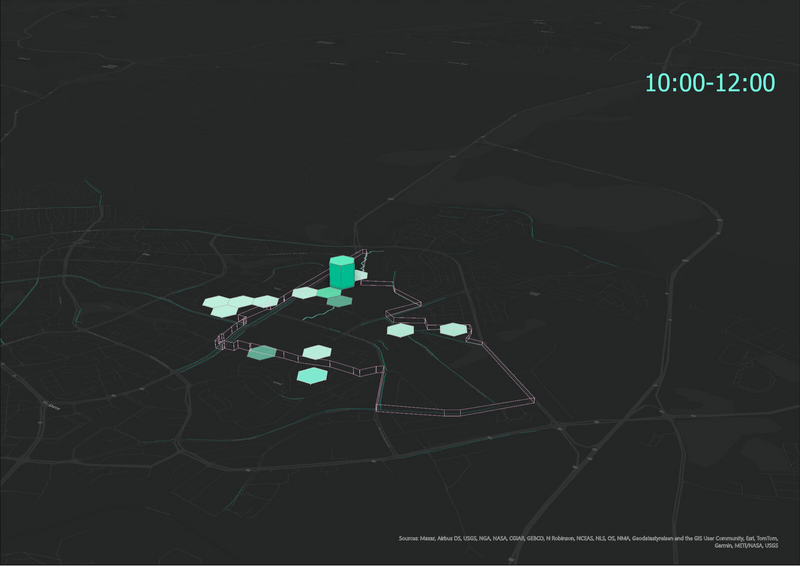Click the westernmost bend of the pink route outline
The height and width of the screenshot is (566, 800).
[217, 344]
